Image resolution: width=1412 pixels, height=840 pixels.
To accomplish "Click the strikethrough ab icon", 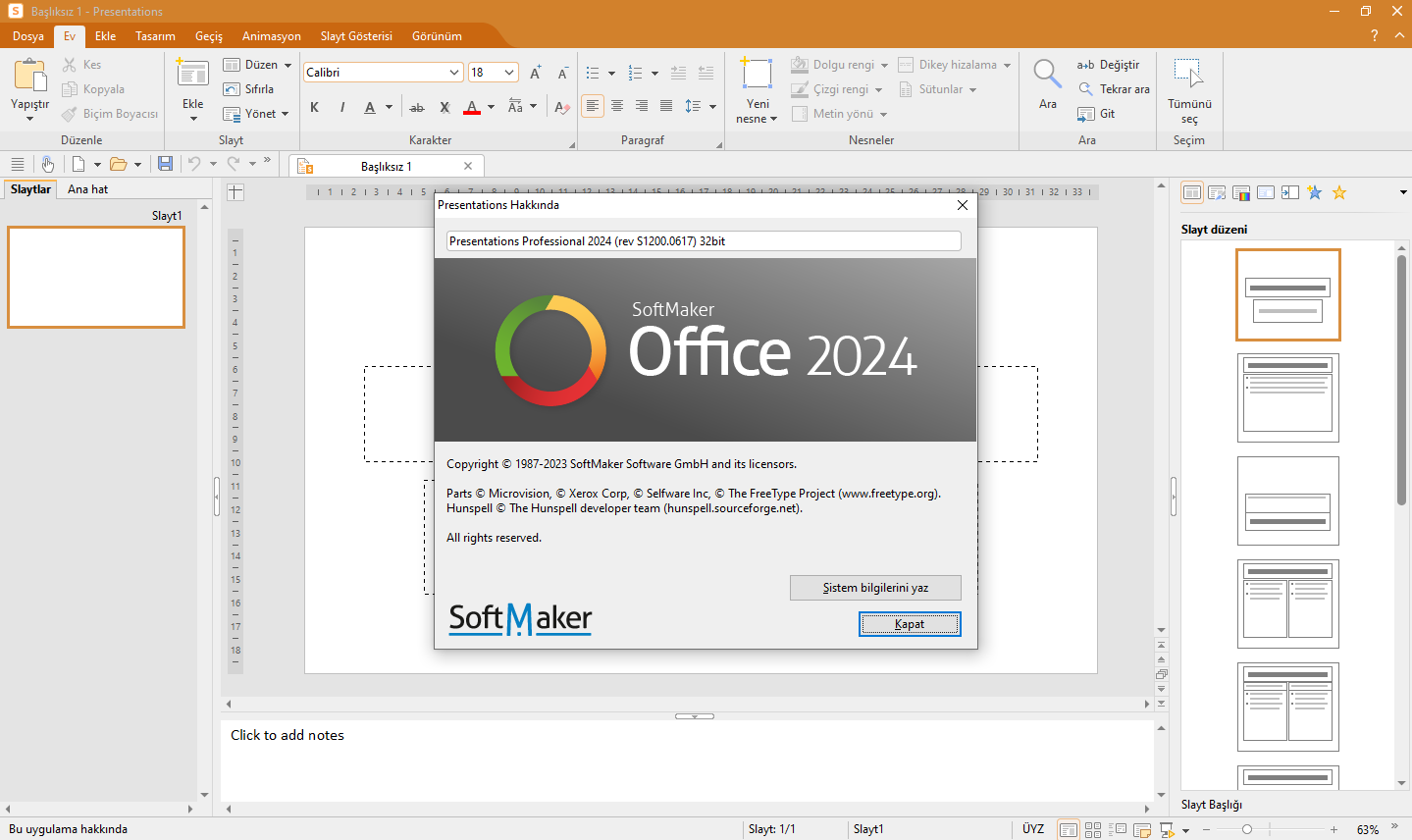I will point(417,107).
